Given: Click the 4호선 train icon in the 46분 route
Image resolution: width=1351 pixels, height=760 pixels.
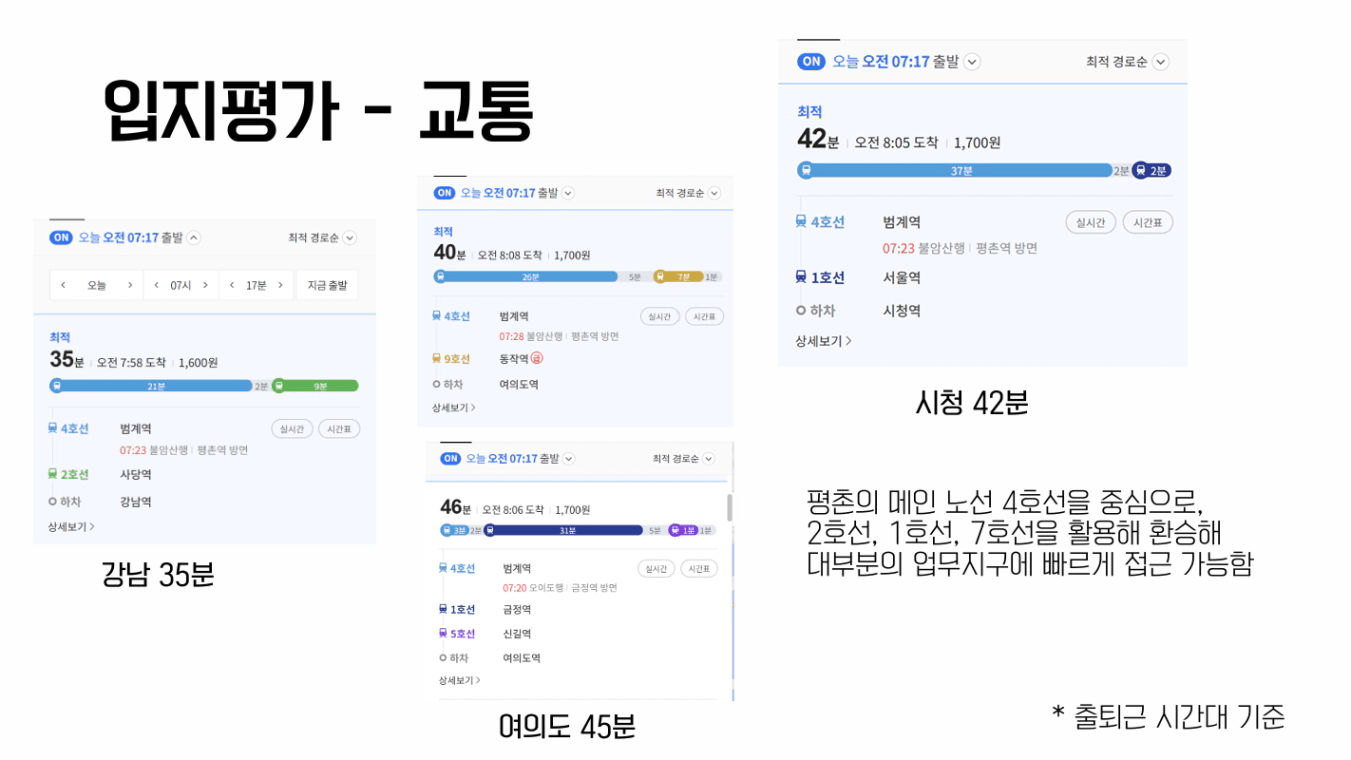Looking at the screenshot, I should [x=443, y=568].
